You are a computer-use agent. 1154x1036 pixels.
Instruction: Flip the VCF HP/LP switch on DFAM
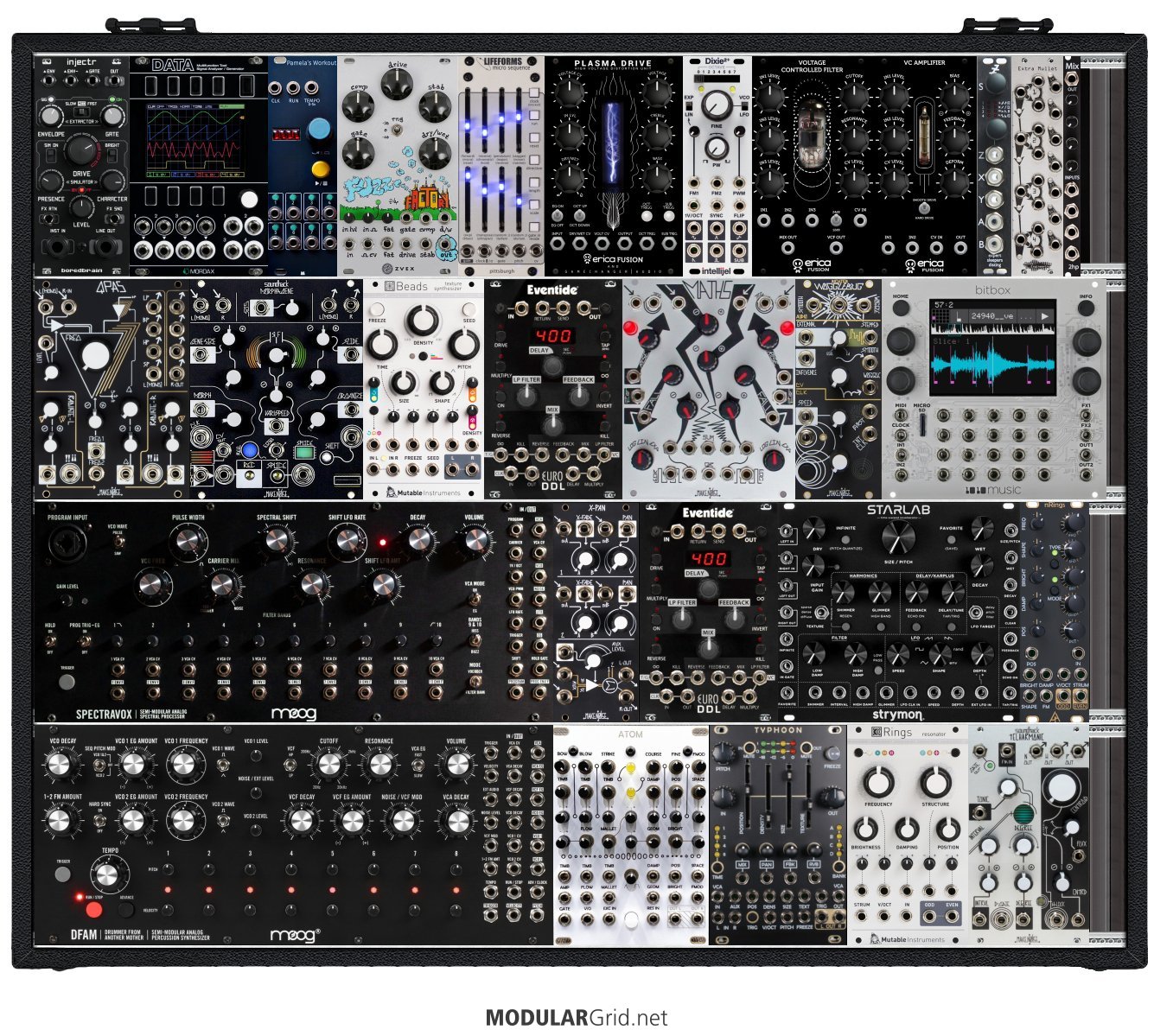tap(291, 763)
